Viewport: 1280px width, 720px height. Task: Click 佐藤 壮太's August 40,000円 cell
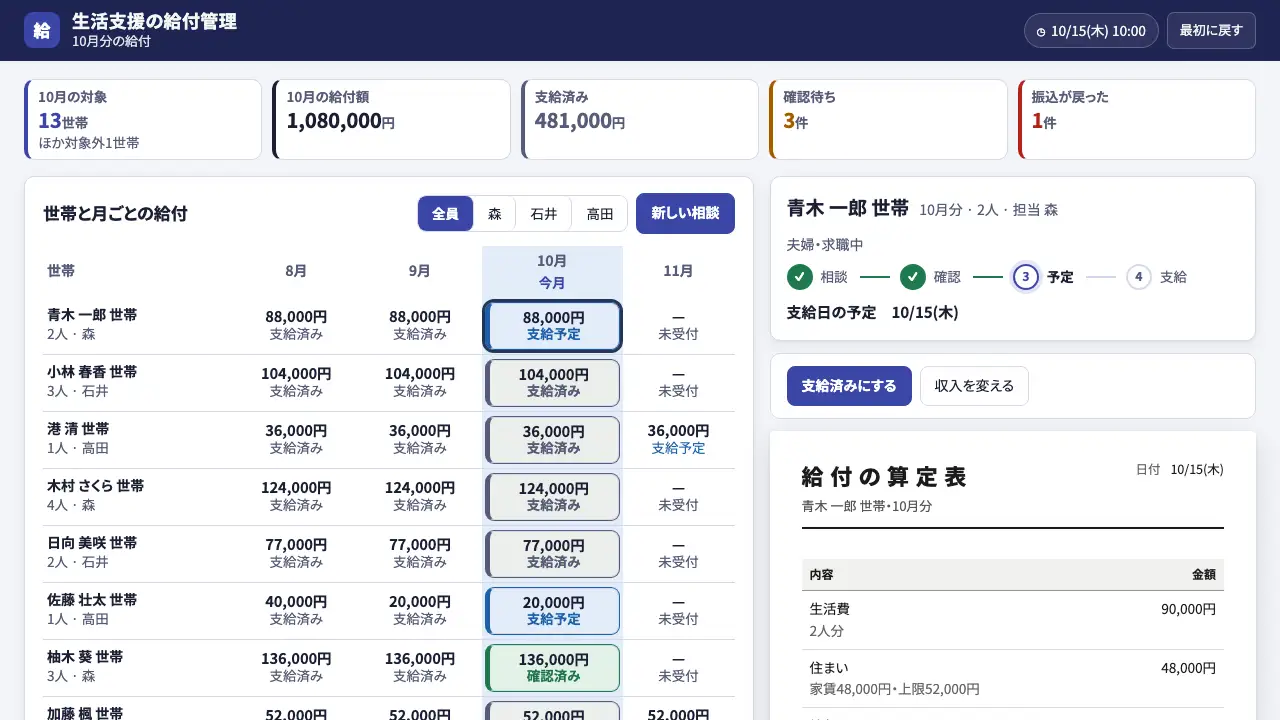[296, 611]
